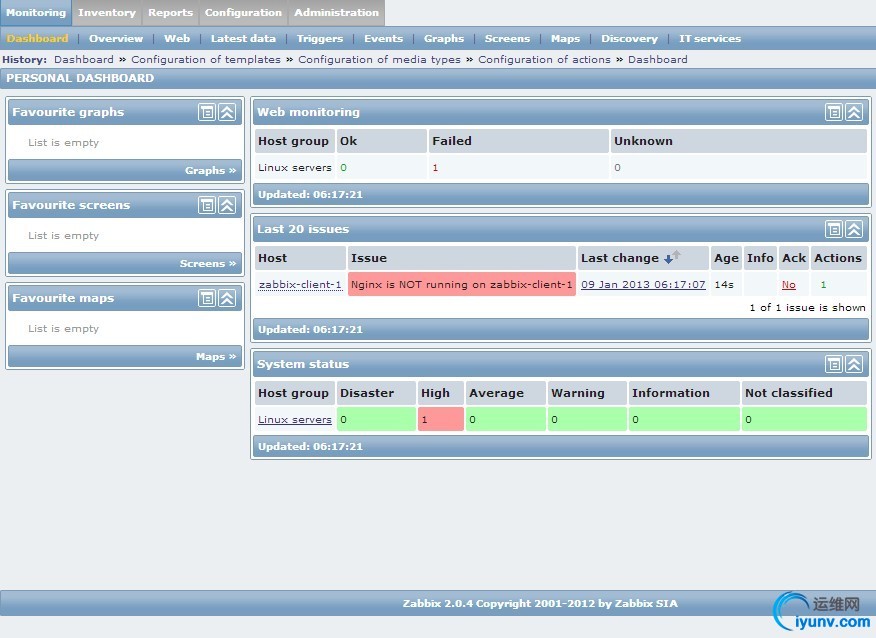Click the Disaster cell showing 0
Viewport: 876px width, 638px height.
(377, 419)
